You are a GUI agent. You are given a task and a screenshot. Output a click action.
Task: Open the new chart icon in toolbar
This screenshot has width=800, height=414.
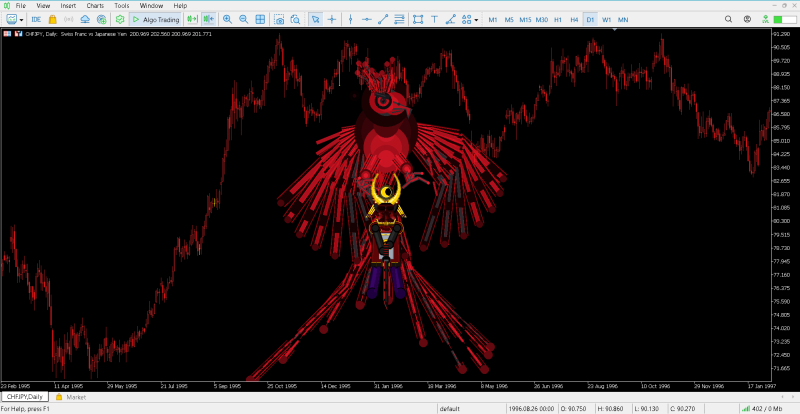tap(11, 19)
